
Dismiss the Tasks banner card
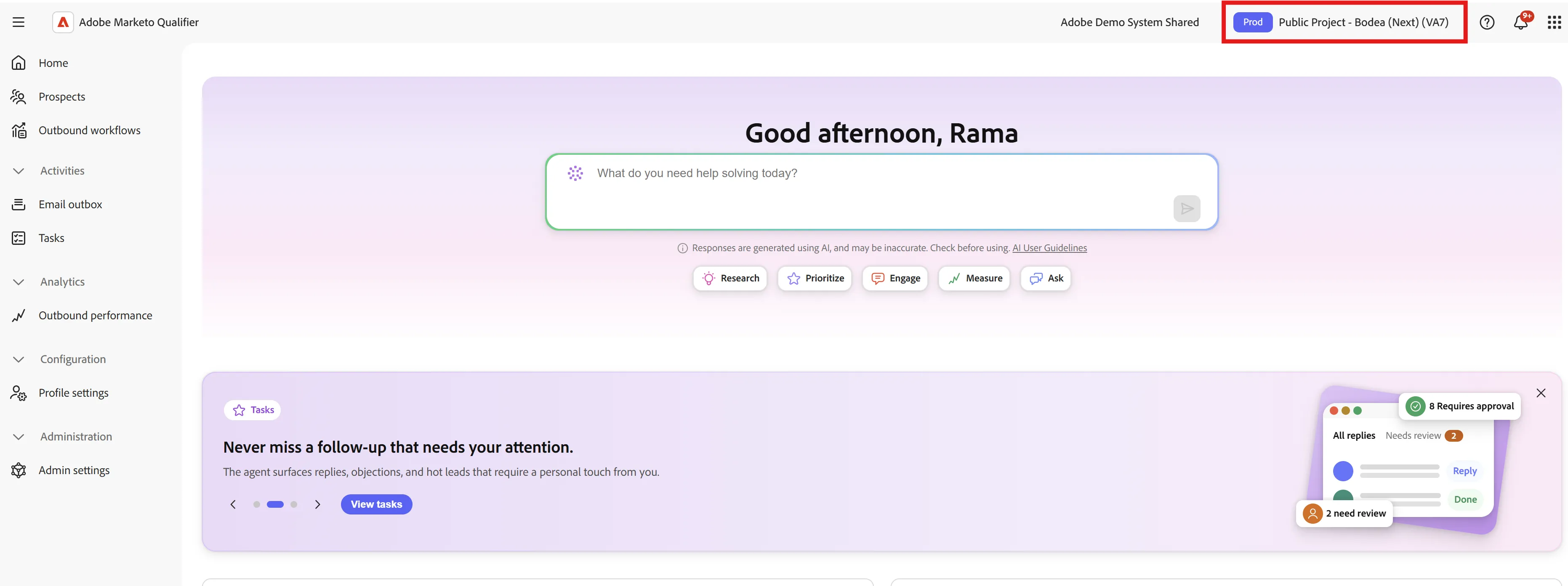[x=1541, y=393]
